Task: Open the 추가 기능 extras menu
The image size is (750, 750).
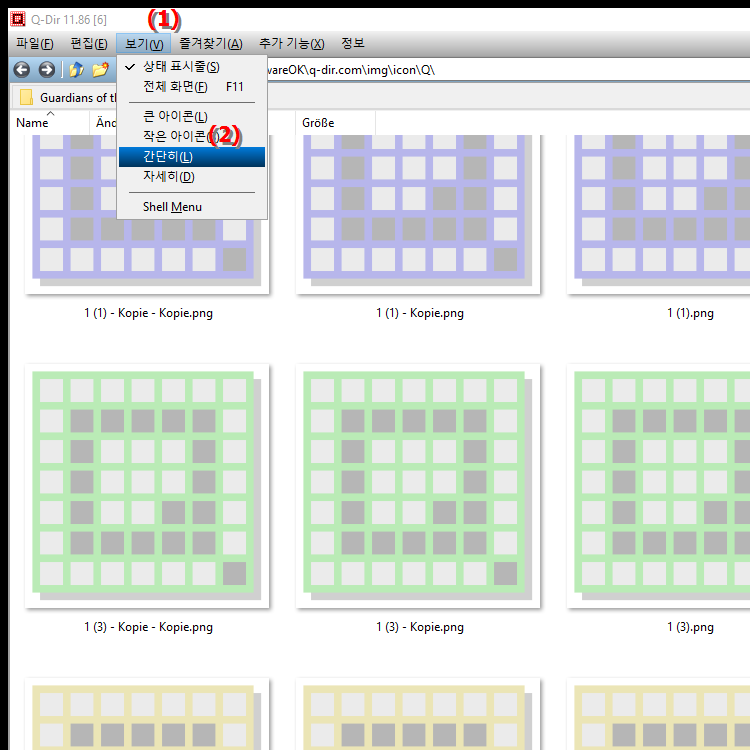Action: click(291, 44)
